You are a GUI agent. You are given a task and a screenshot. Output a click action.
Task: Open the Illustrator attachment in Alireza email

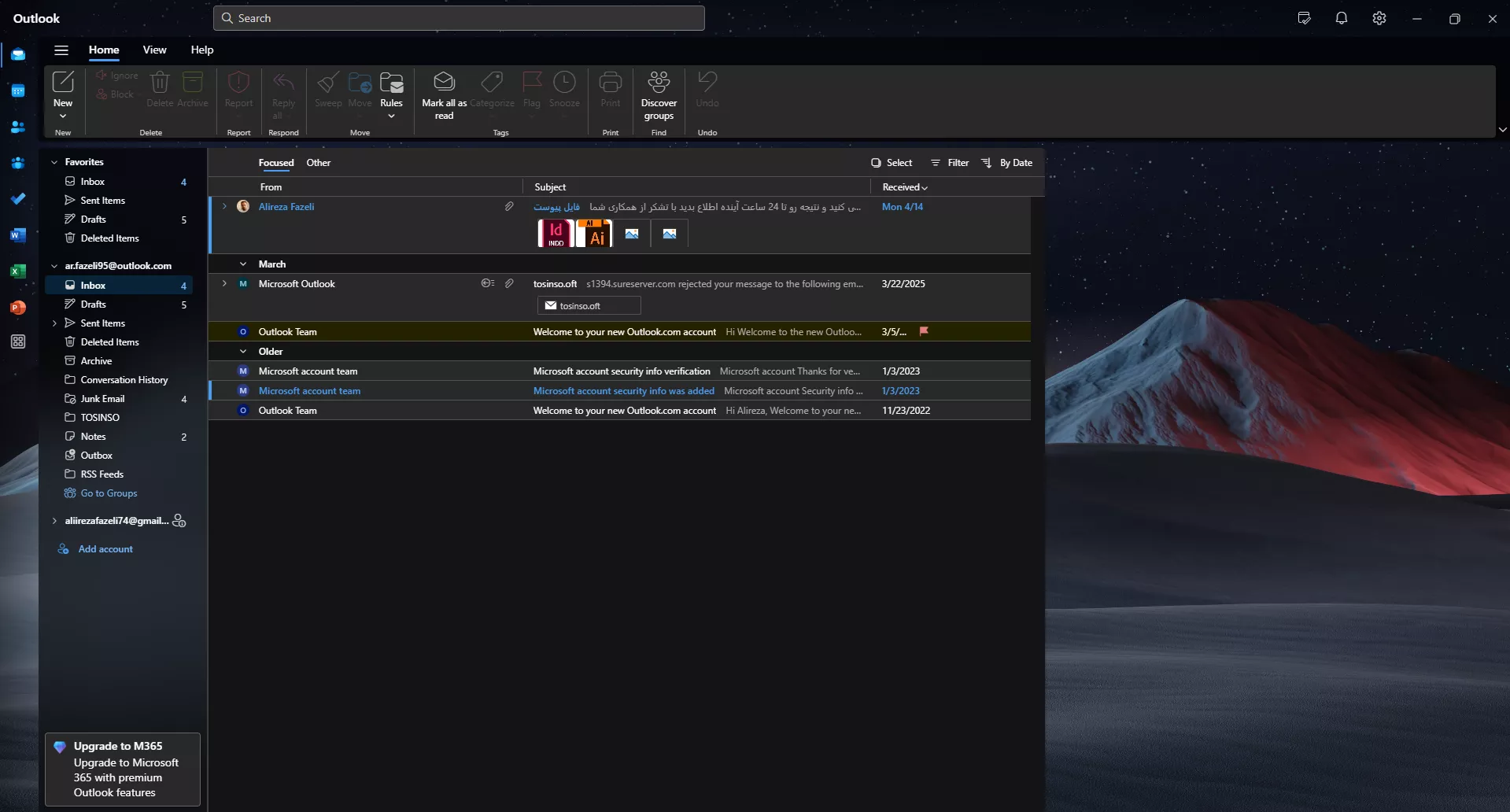[595, 233]
